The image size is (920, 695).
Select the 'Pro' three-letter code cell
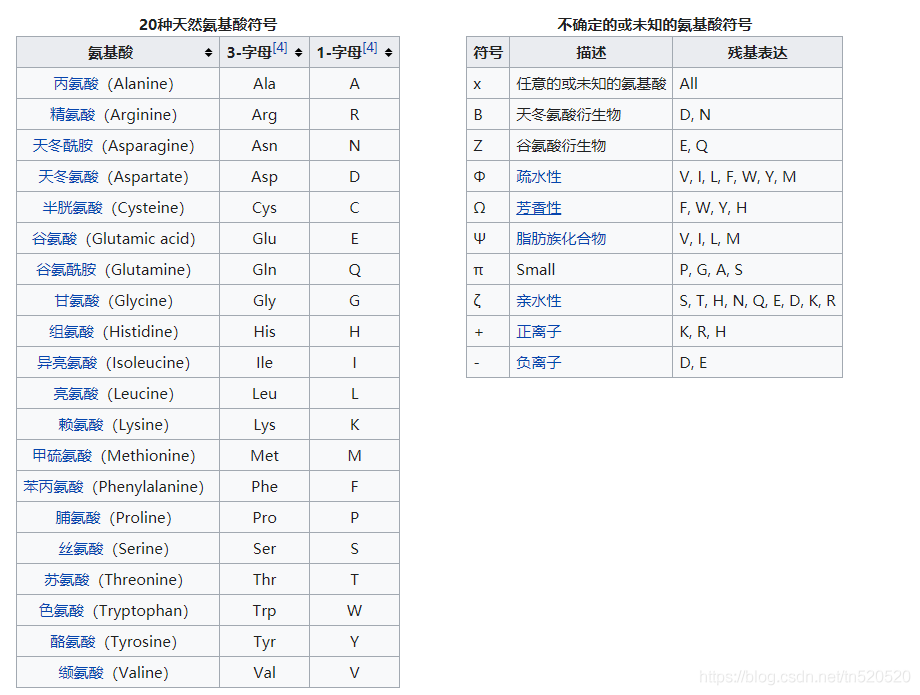pos(265,518)
